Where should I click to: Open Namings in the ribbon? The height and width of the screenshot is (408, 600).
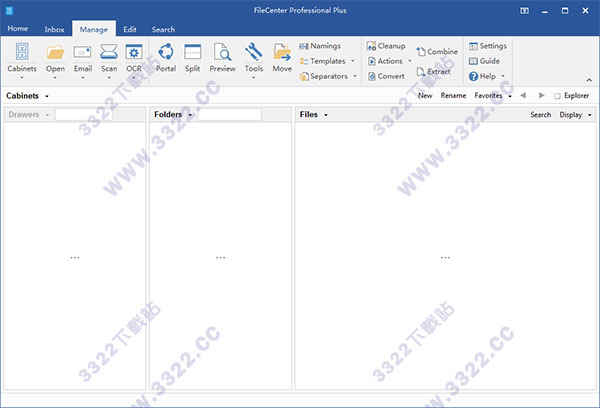[320, 46]
